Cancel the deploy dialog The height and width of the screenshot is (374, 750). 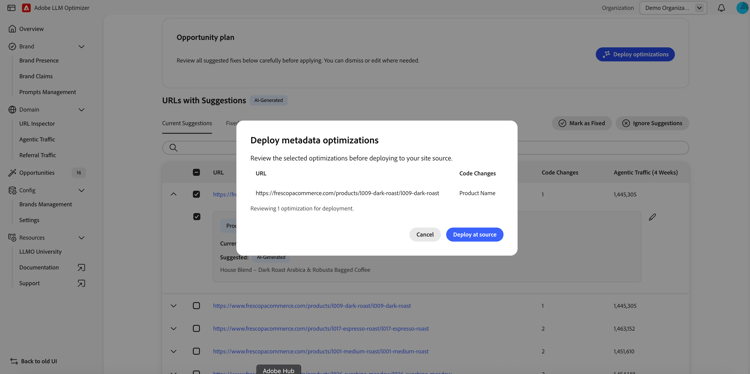point(425,235)
